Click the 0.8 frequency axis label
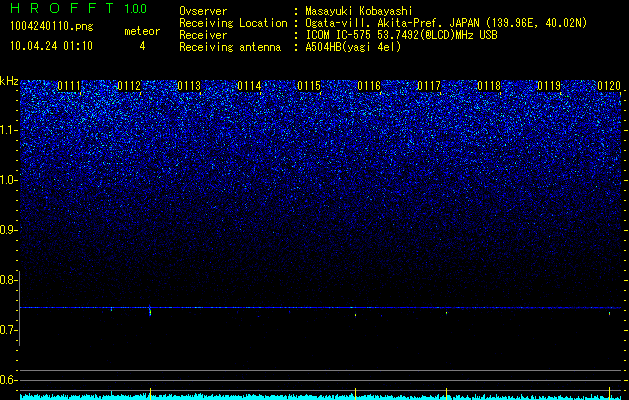Screen dimensions: 629x400 8,280
